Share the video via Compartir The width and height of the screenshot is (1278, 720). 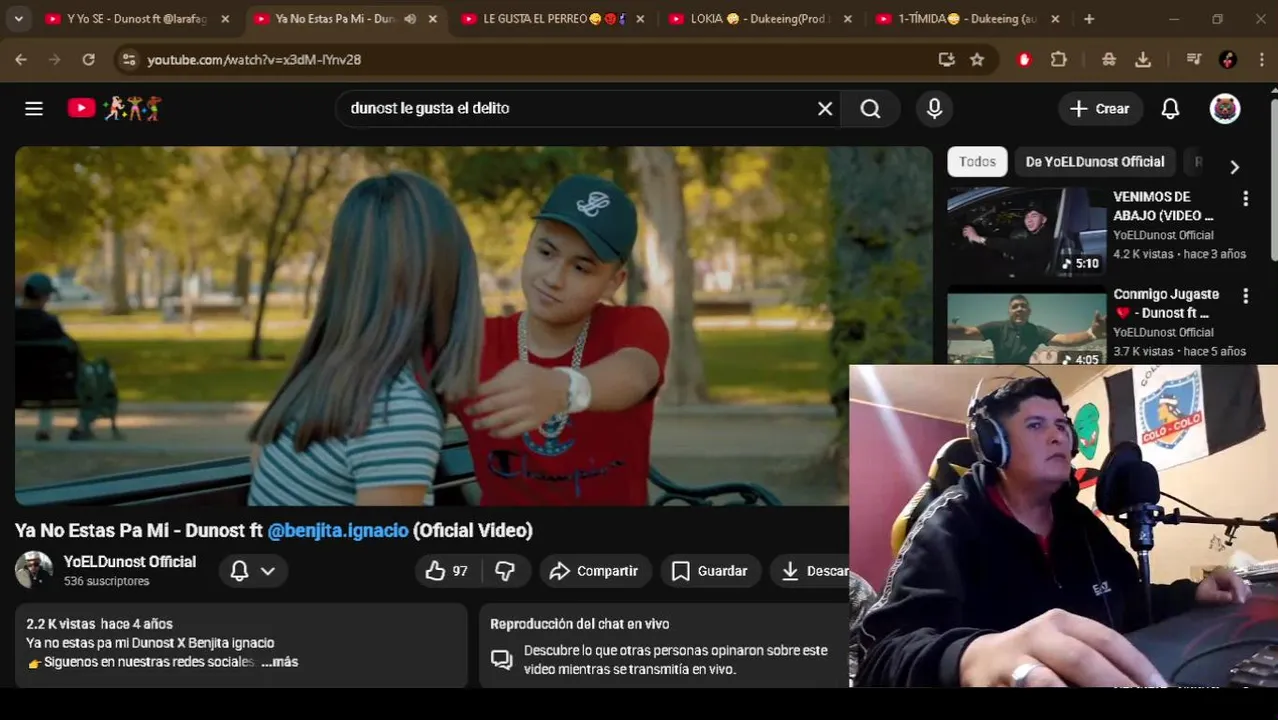pyautogui.click(x=595, y=571)
